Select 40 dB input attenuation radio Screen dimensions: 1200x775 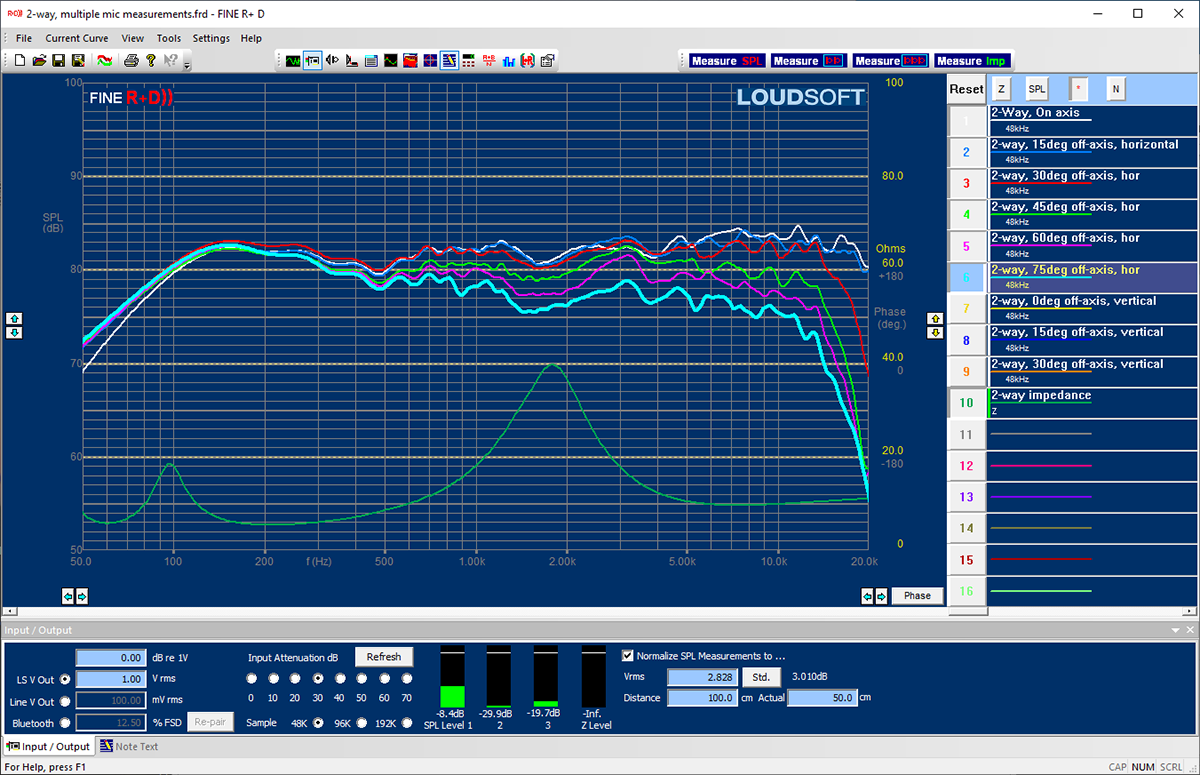click(339, 676)
